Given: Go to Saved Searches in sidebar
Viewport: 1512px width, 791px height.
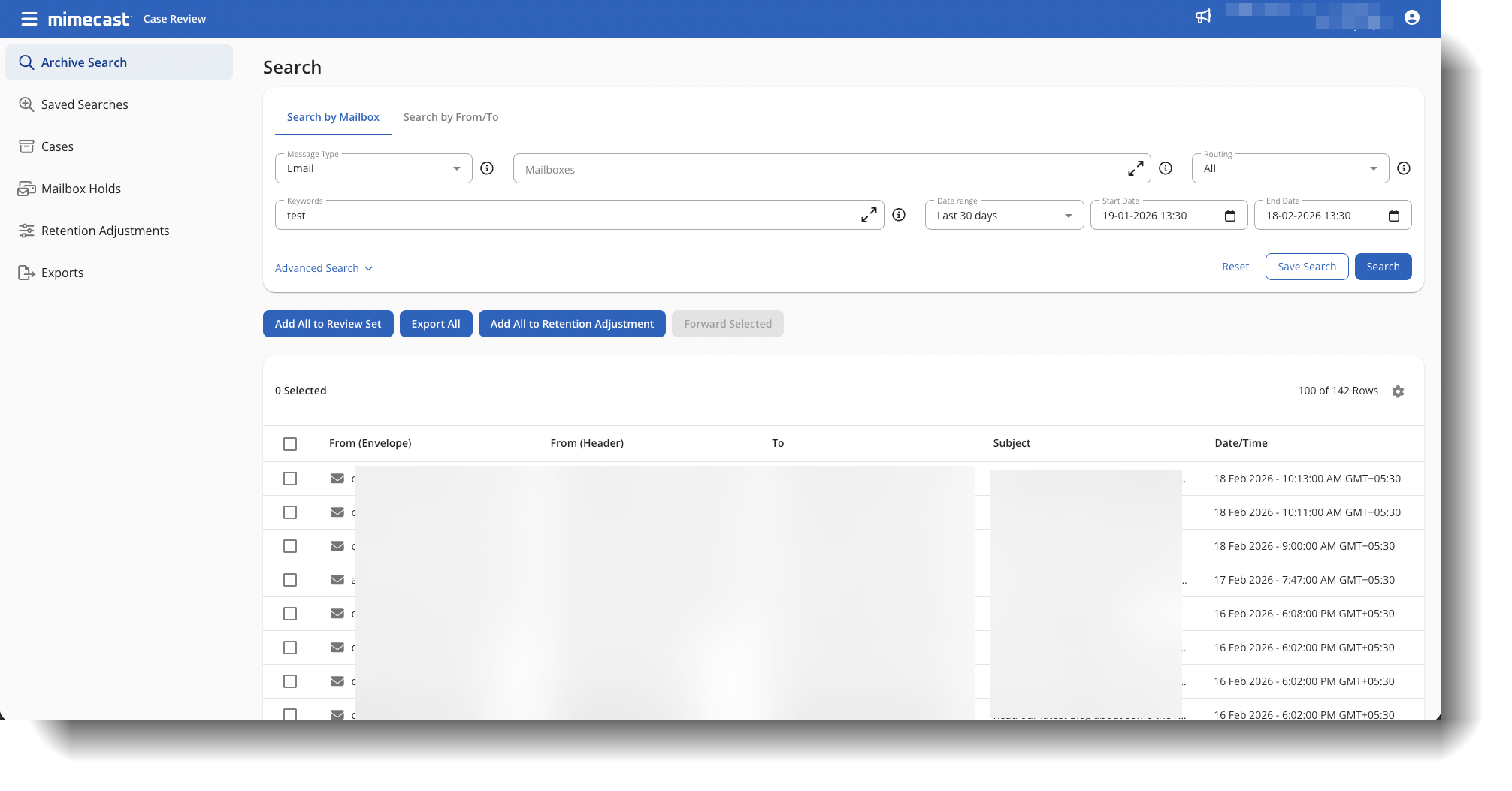Looking at the screenshot, I should click(84, 104).
